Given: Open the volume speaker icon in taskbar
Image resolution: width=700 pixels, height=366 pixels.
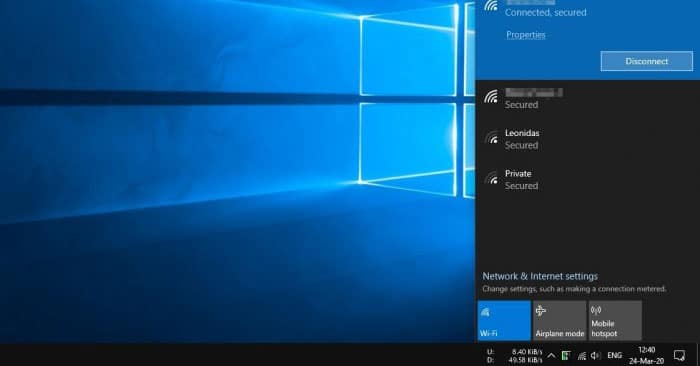Looking at the screenshot, I should (596, 356).
